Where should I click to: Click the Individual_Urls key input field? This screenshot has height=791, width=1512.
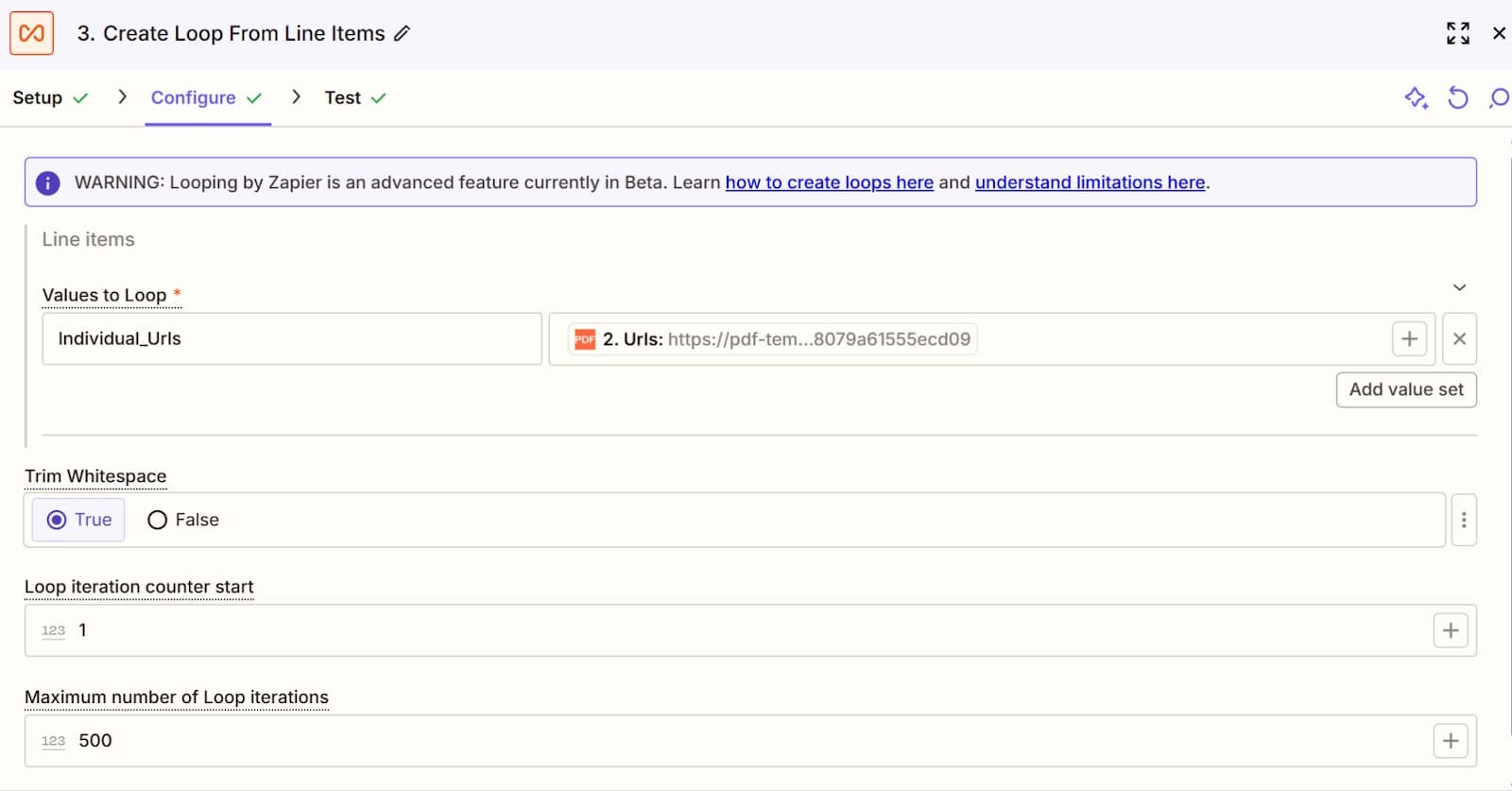(x=291, y=338)
